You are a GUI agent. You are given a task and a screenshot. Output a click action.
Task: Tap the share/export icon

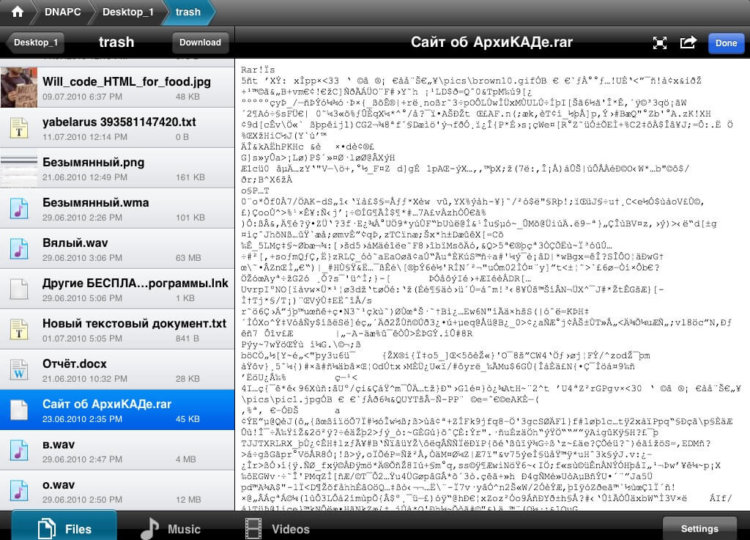coord(688,43)
